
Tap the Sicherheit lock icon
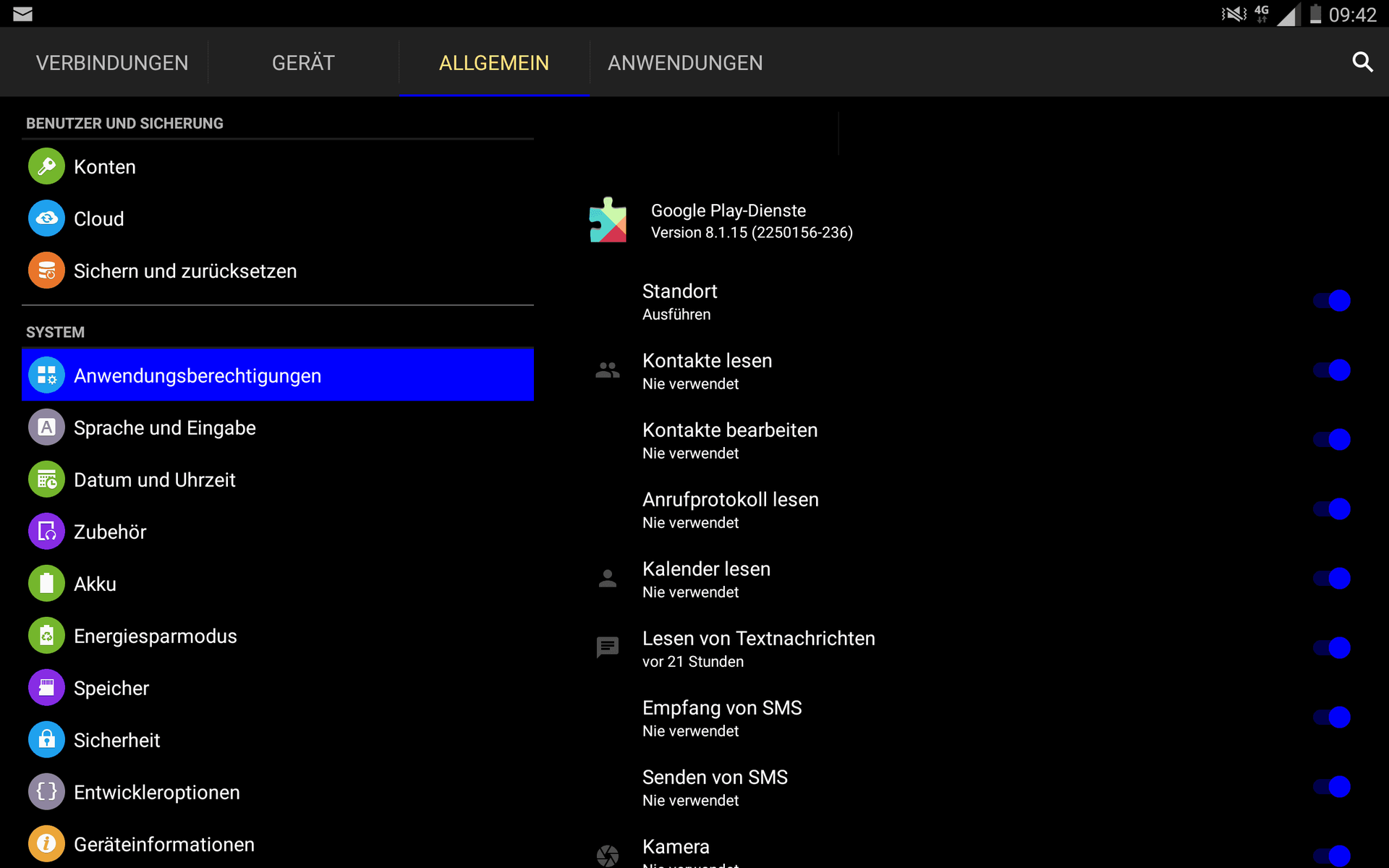click(46, 740)
